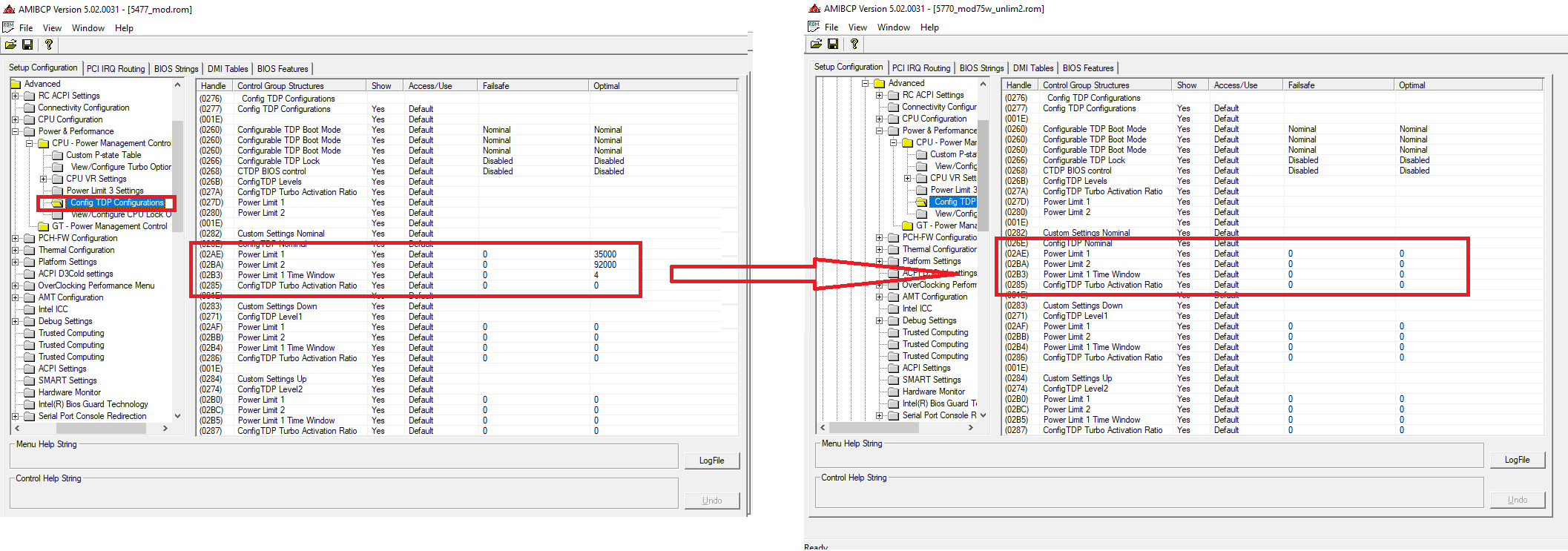Click Optimal column header in right table
This screenshot has width=1568, height=551.
pos(1469,85)
